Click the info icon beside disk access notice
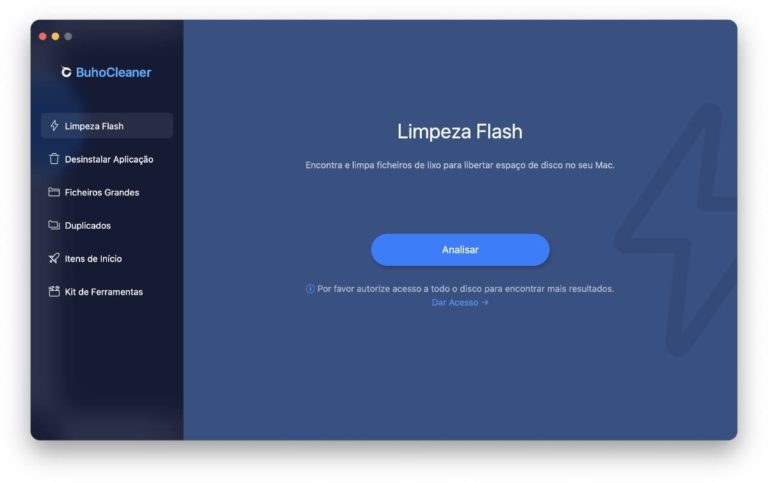Screen dimensions: 768x483 click(310, 289)
